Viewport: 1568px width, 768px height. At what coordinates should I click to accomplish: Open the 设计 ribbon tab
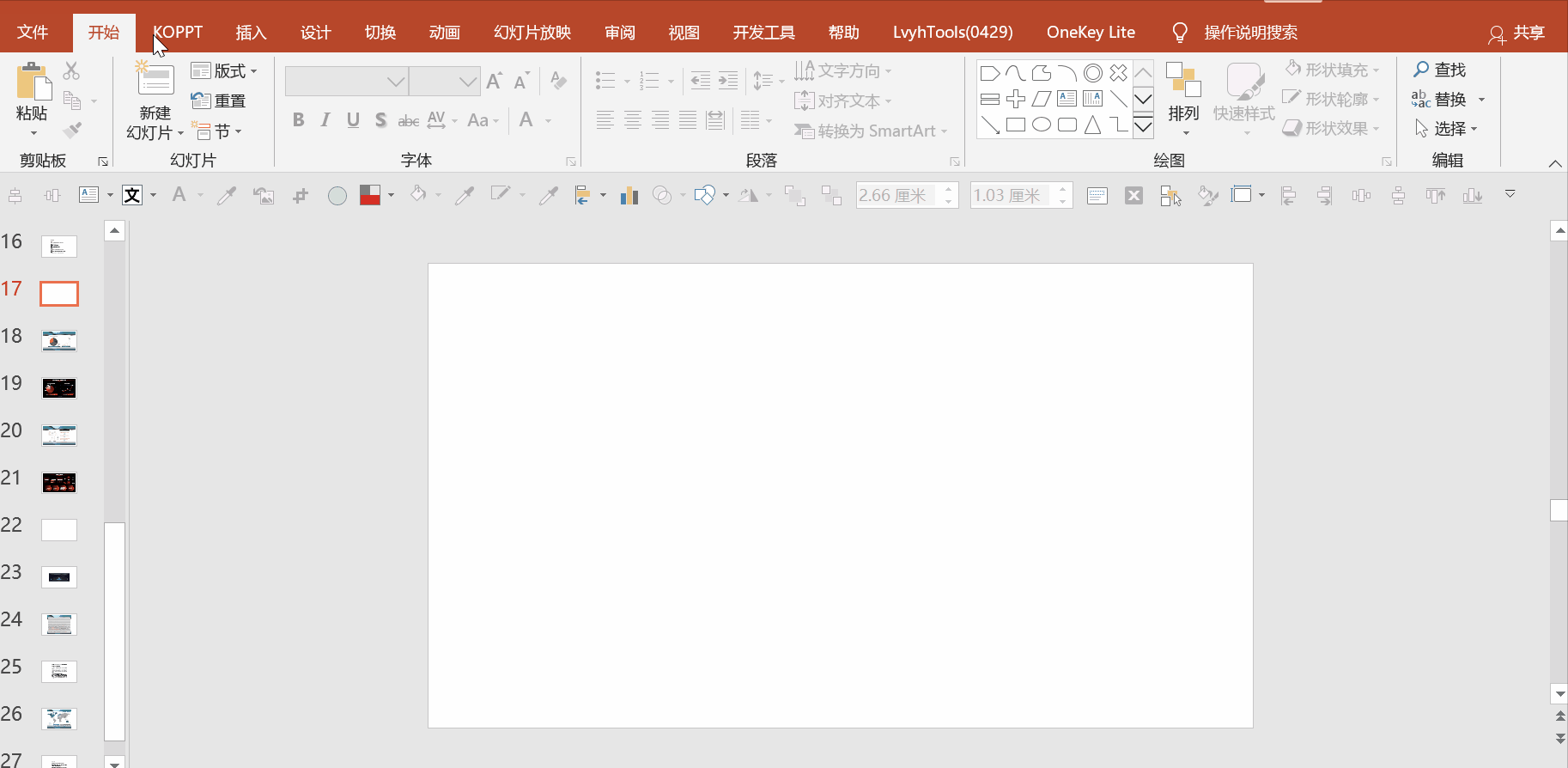tap(315, 33)
